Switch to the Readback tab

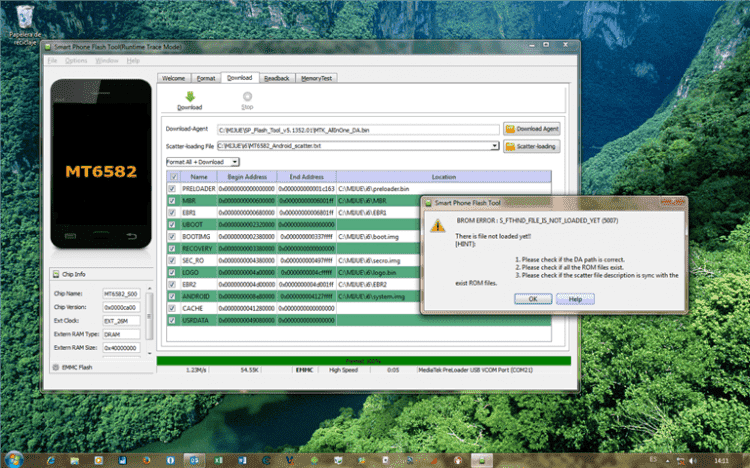coord(276,78)
